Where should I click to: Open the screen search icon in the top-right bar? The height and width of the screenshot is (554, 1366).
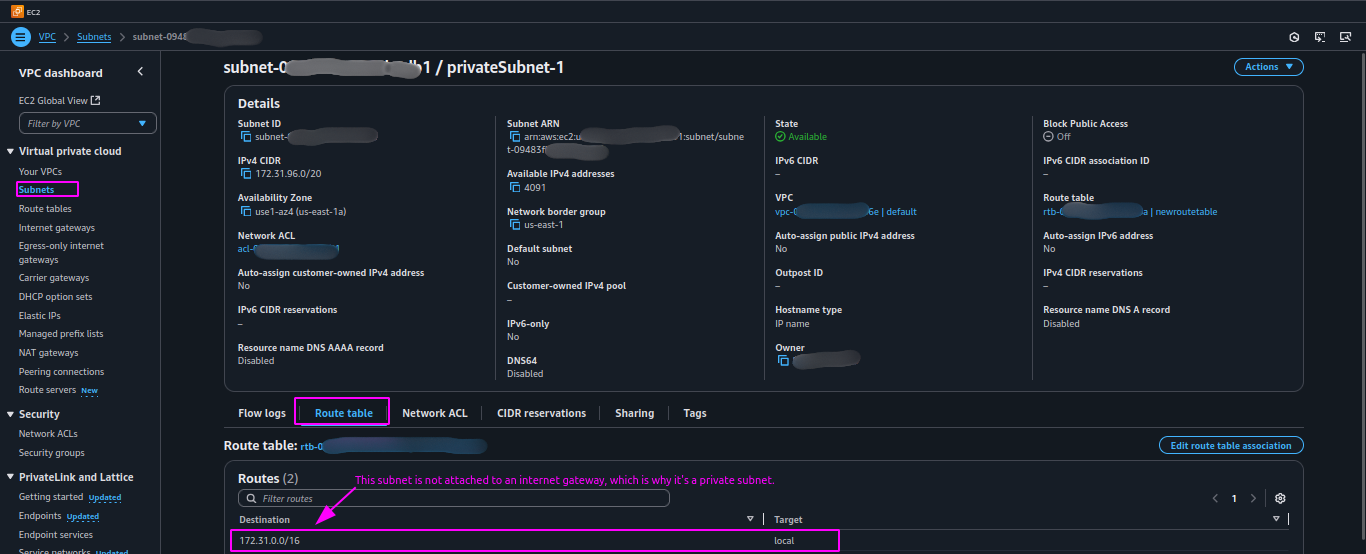1345,37
